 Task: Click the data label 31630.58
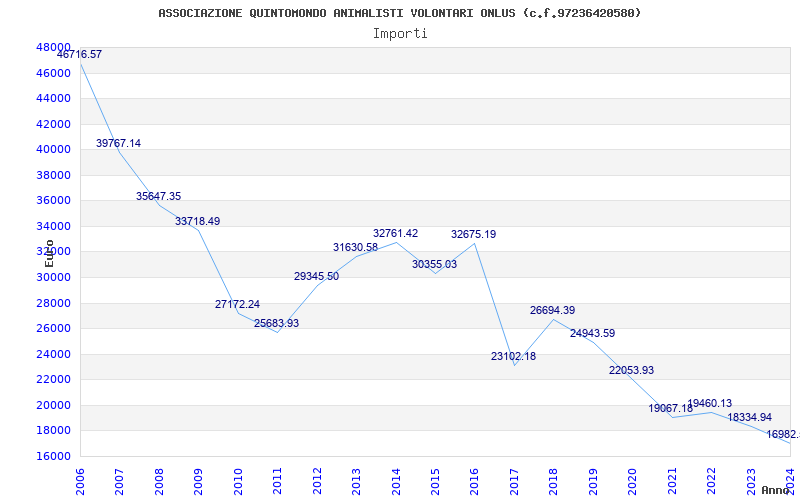(x=356, y=247)
